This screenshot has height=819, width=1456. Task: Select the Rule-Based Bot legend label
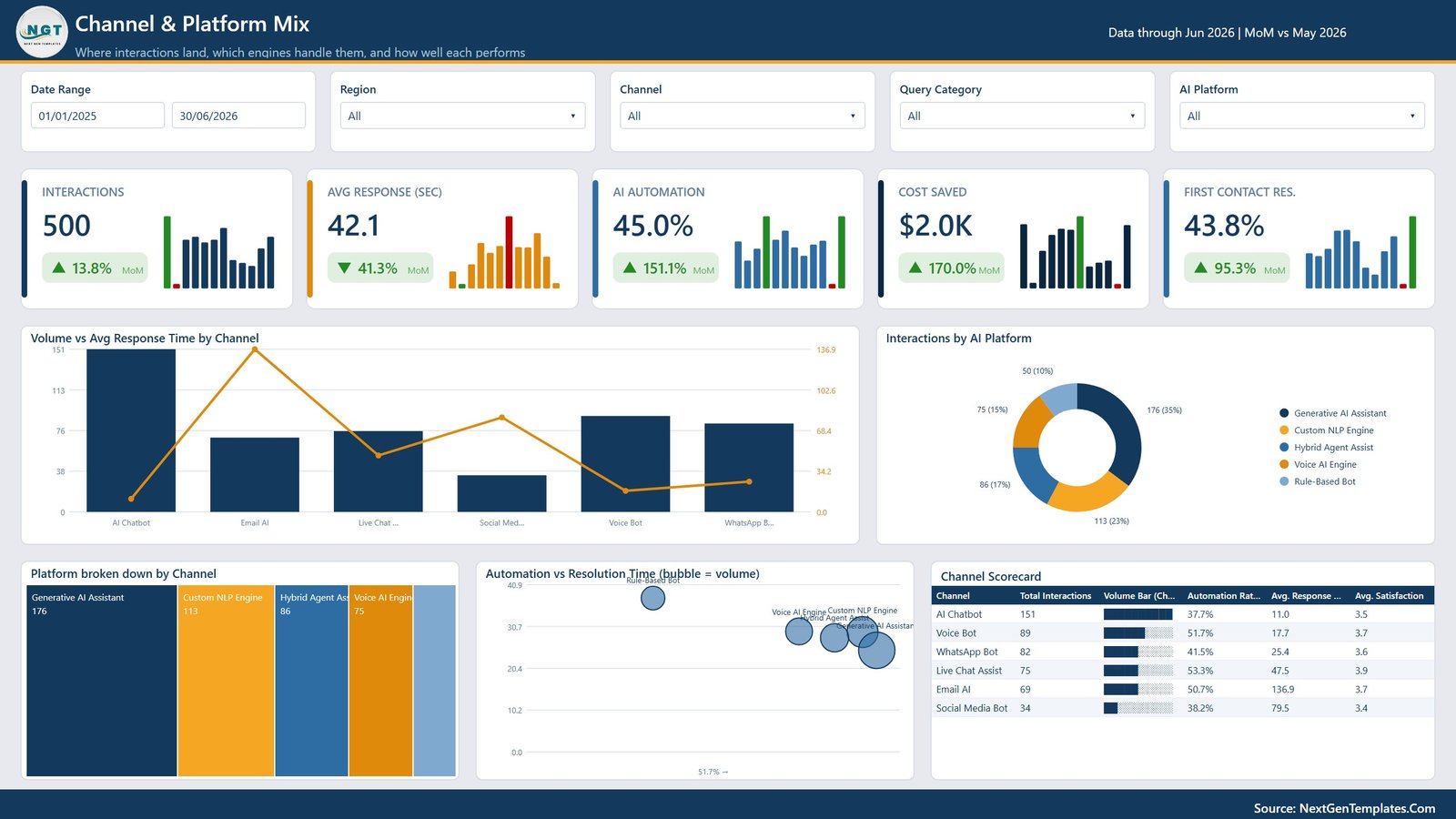pos(1325,481)
